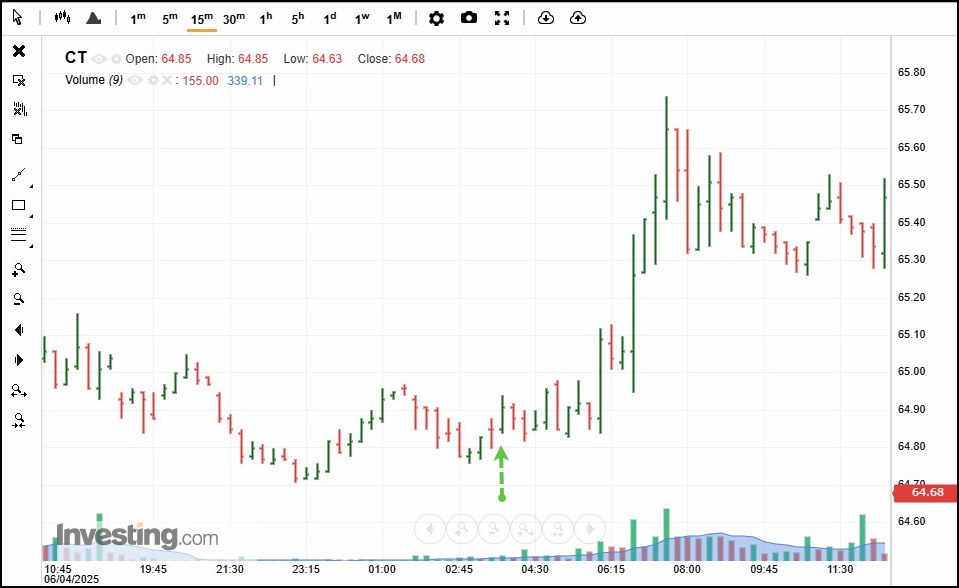This screenshot has height=588, width=959.
Task: Click the crosshair X cursor tool
Action: click(x=19, y=51)
